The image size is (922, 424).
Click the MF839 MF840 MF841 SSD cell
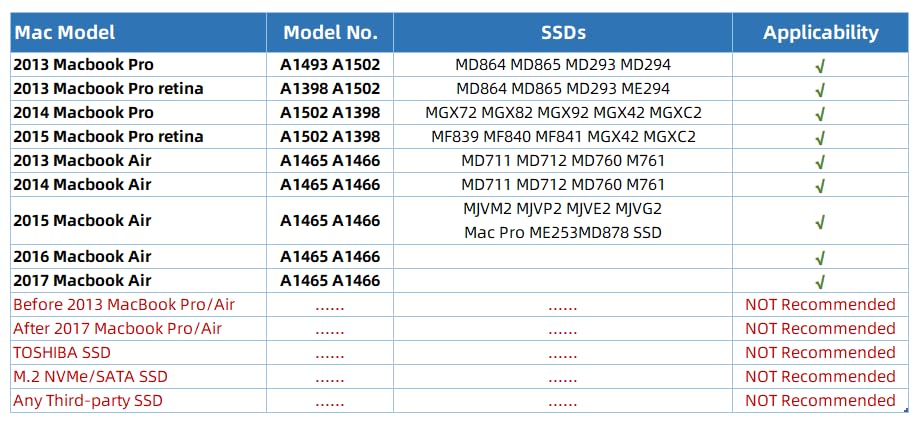tap(563, 137)
